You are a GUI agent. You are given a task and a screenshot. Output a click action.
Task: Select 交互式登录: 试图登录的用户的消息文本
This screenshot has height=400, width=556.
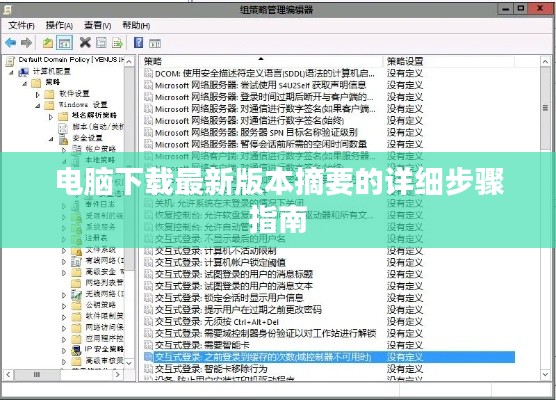[234, 286]
